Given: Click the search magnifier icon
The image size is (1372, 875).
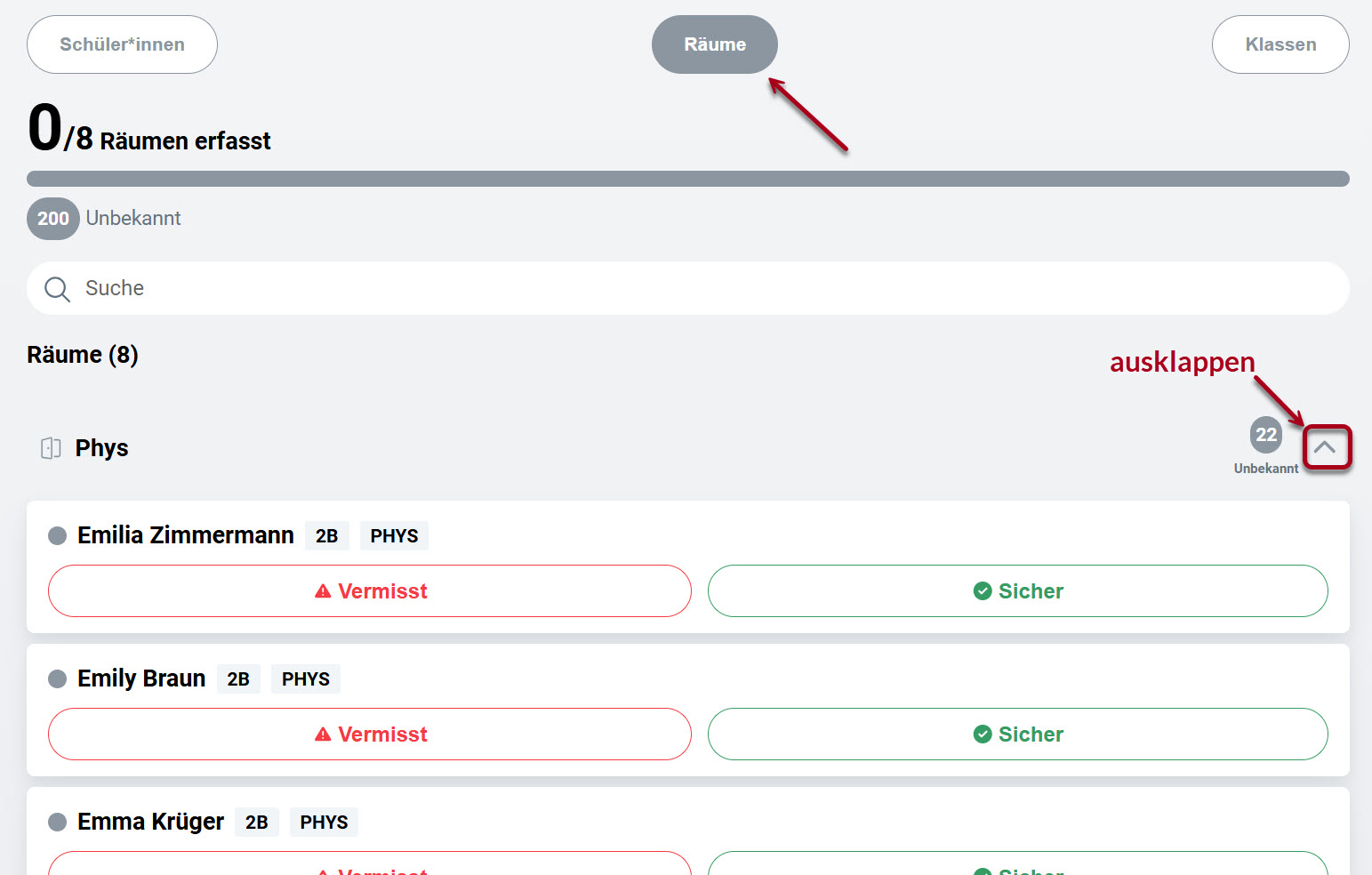Looking at the screenshot, I should (57, 289).
